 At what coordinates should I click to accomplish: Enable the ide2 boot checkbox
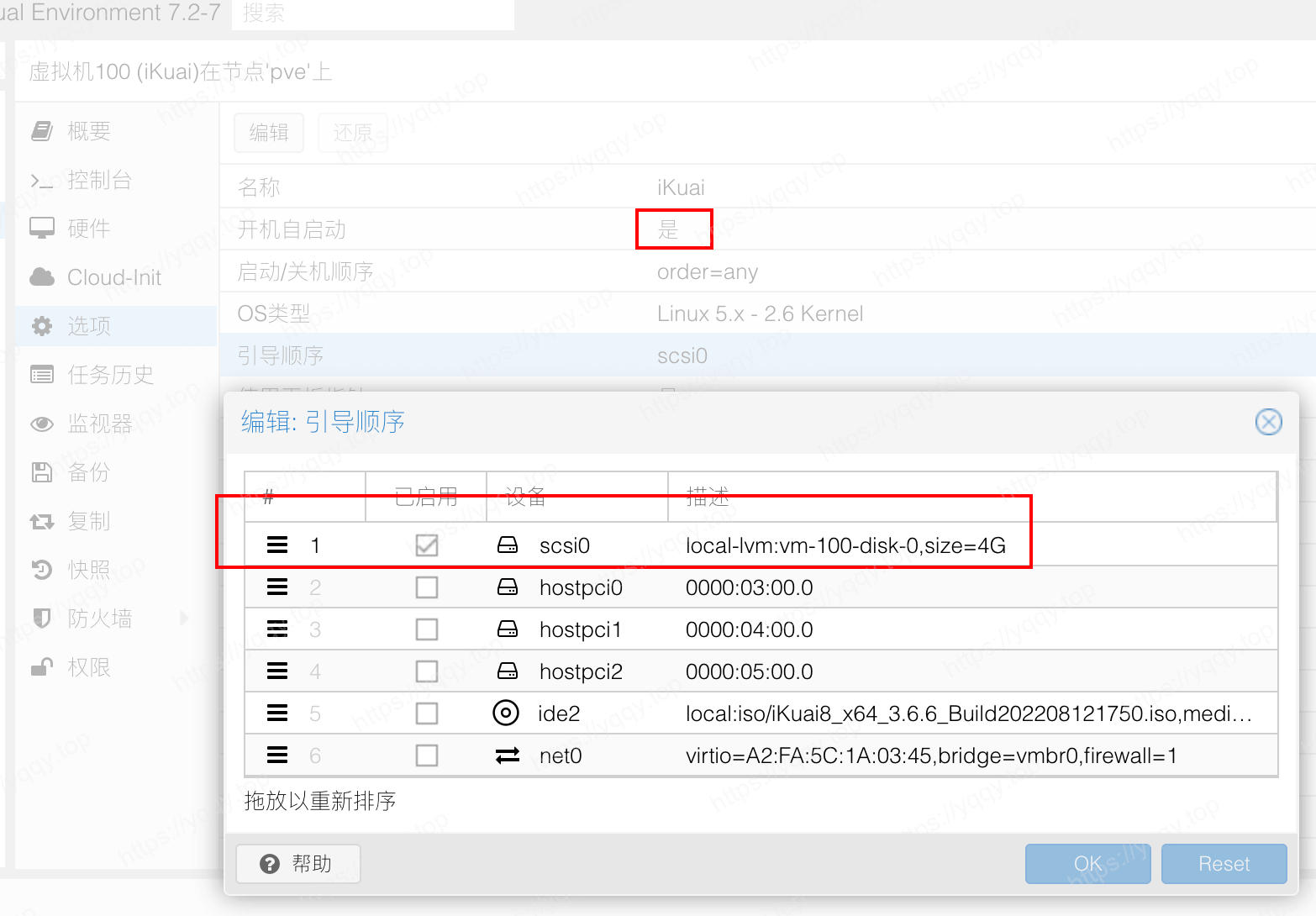tap(427, 713)
